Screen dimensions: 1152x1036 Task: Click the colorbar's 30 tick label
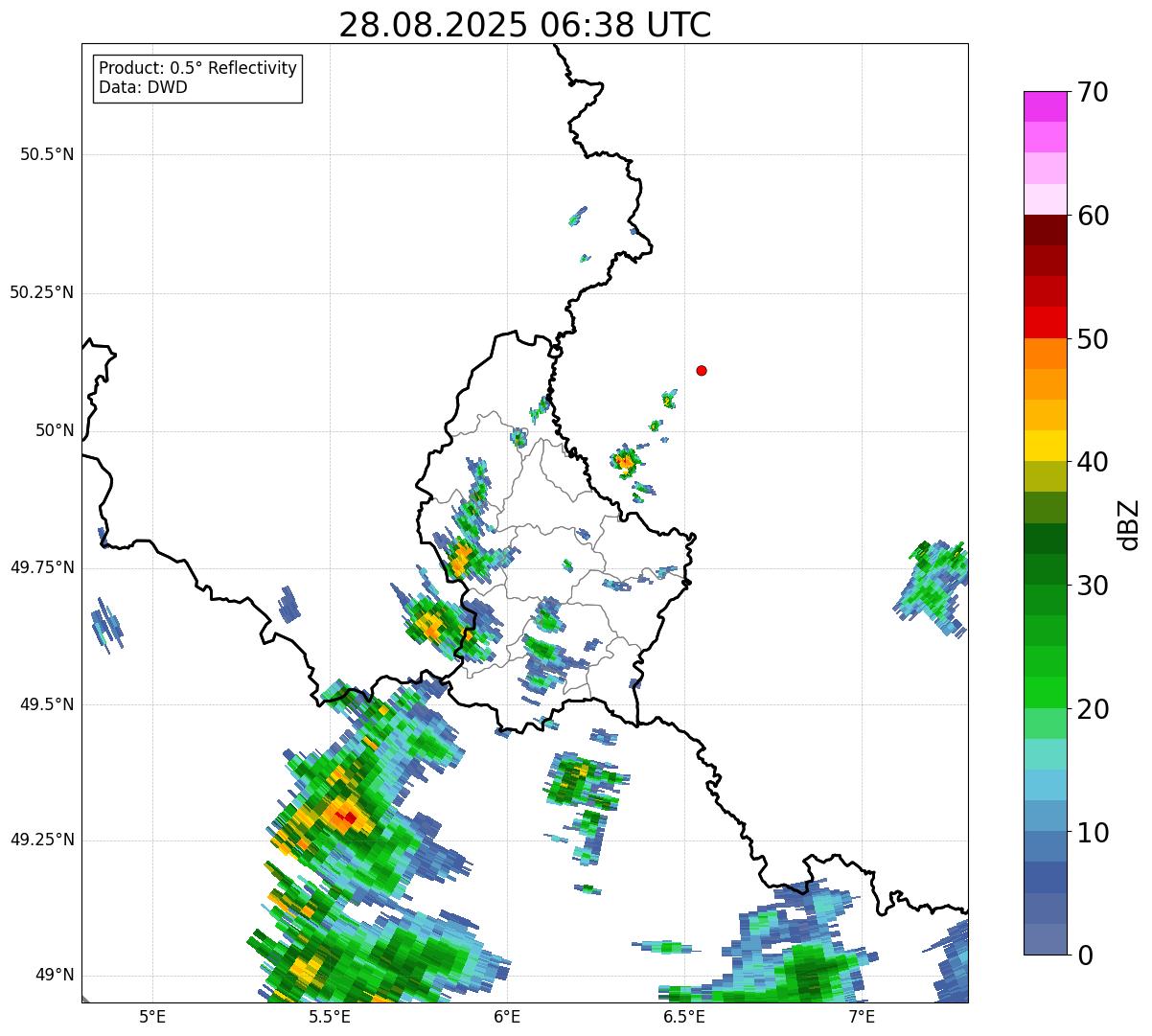(x=1093, y=586)
